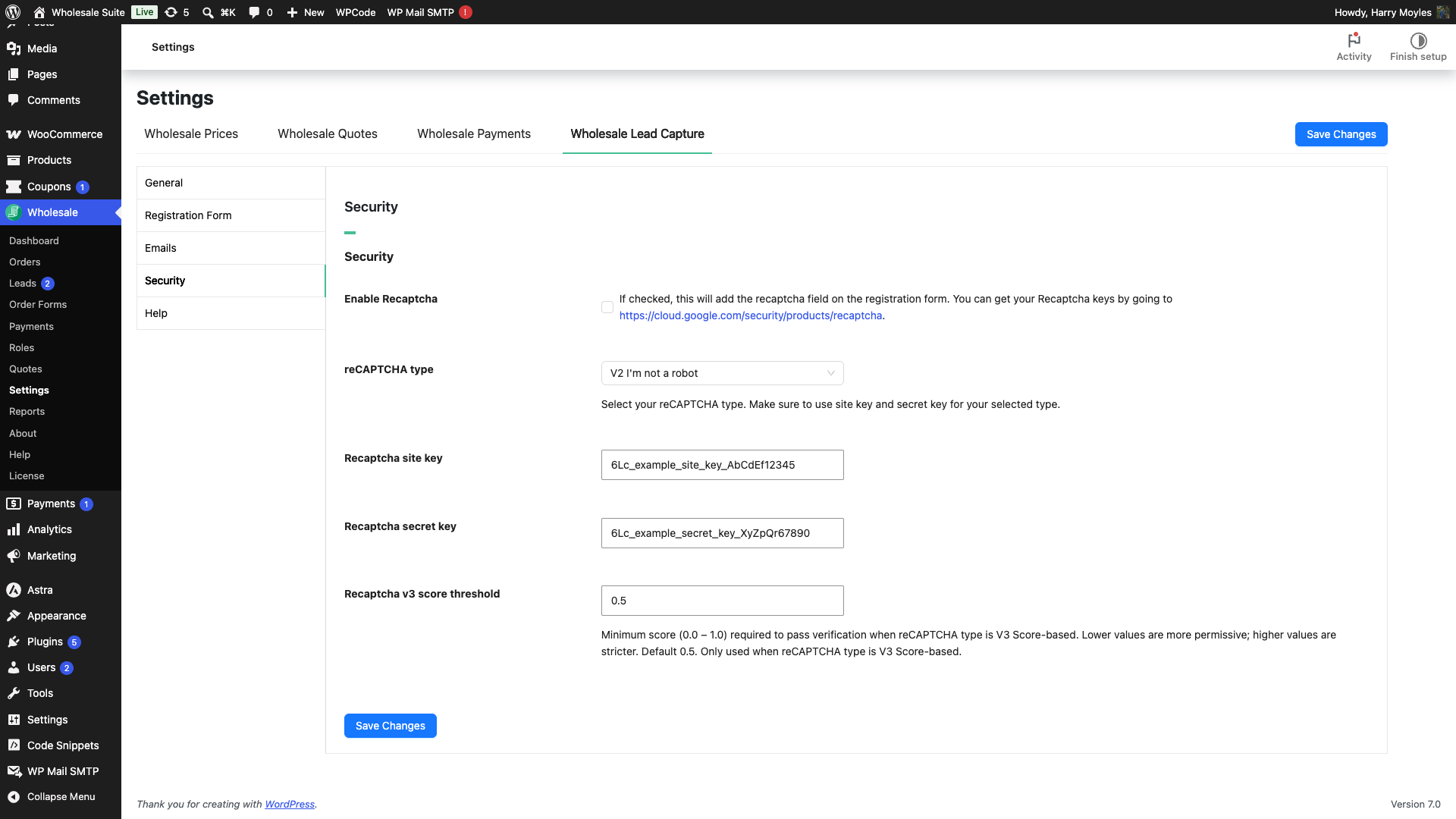Viewport: 1456px width, 819px height.
Task: Open Coupons menu
Action: coord(61,187)
